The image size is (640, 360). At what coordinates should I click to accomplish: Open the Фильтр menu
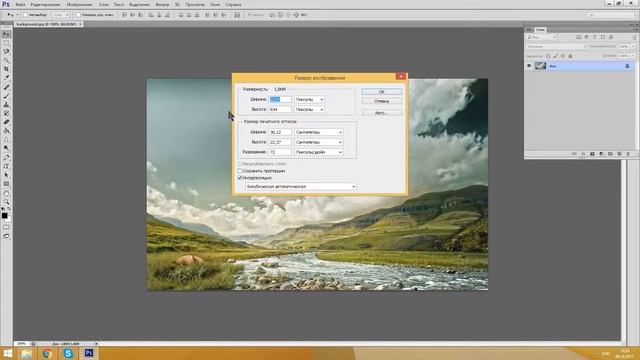(x=162, y=4)
